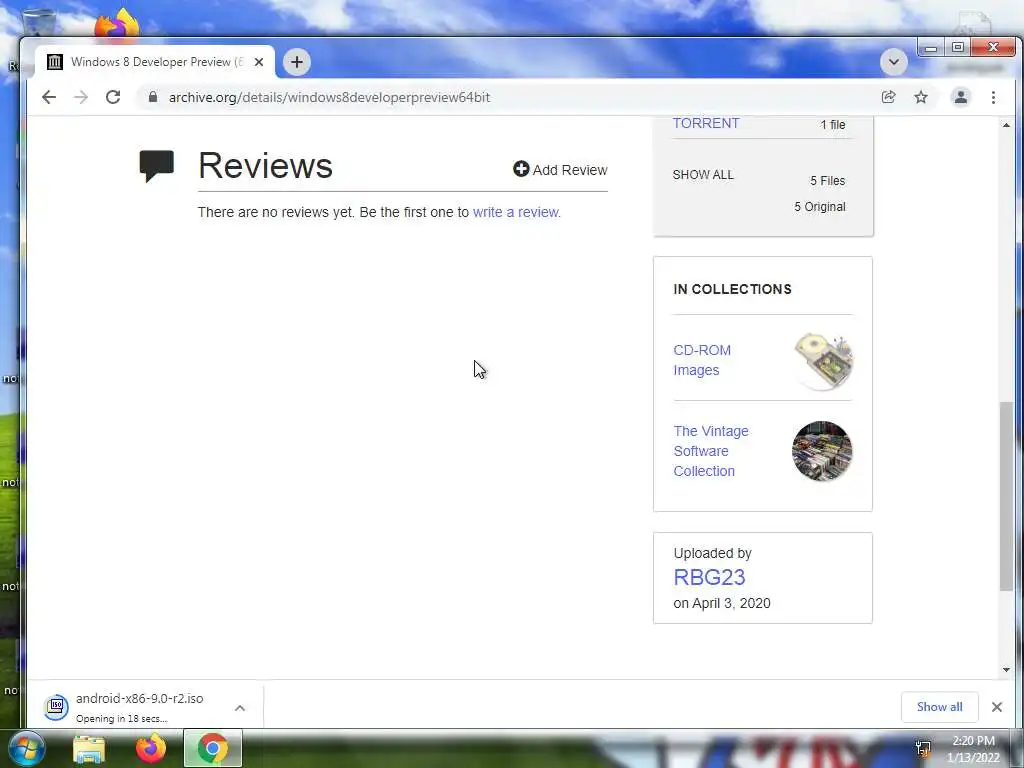This screenshot has width=1024, height=768.
Task: Open the Chrome profile avatar menu
Action: (961, 97)
